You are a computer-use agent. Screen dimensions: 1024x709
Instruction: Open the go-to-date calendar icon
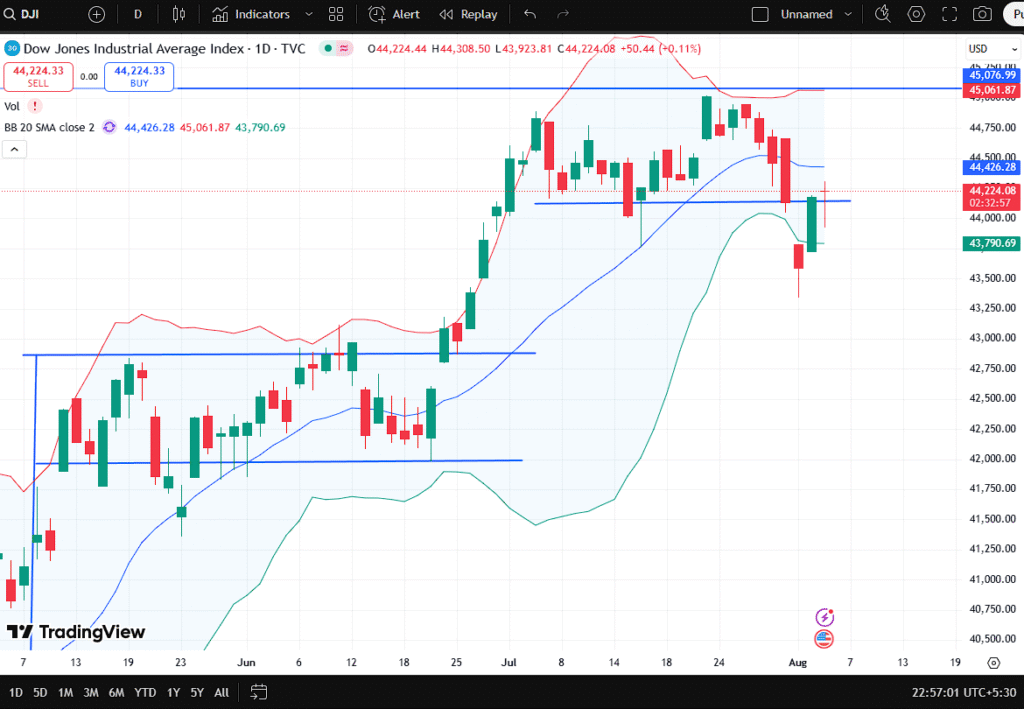(259, 692)
